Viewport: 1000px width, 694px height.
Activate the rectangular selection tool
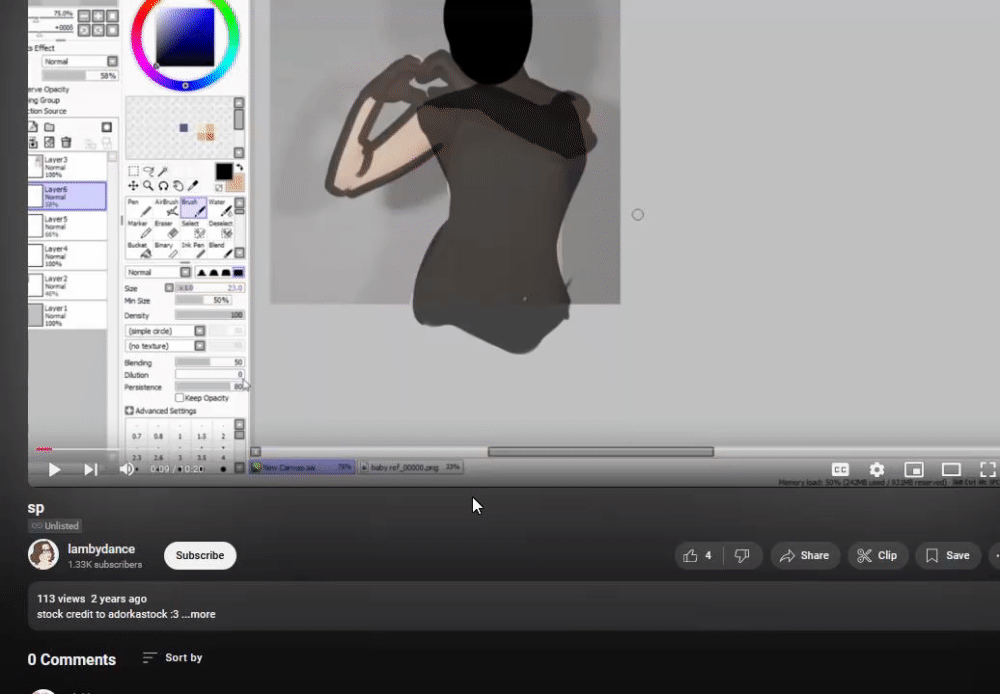(x=133, y=171)
